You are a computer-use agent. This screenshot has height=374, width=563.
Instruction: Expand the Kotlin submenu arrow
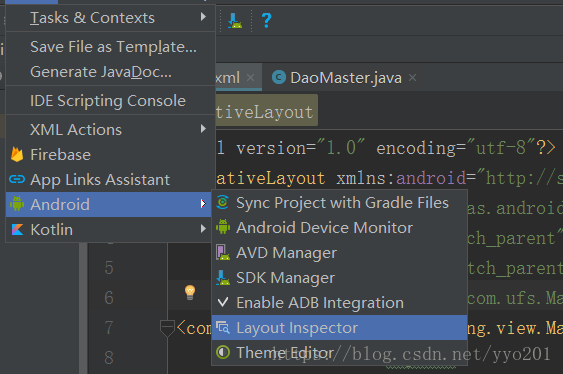click(203, 229)
